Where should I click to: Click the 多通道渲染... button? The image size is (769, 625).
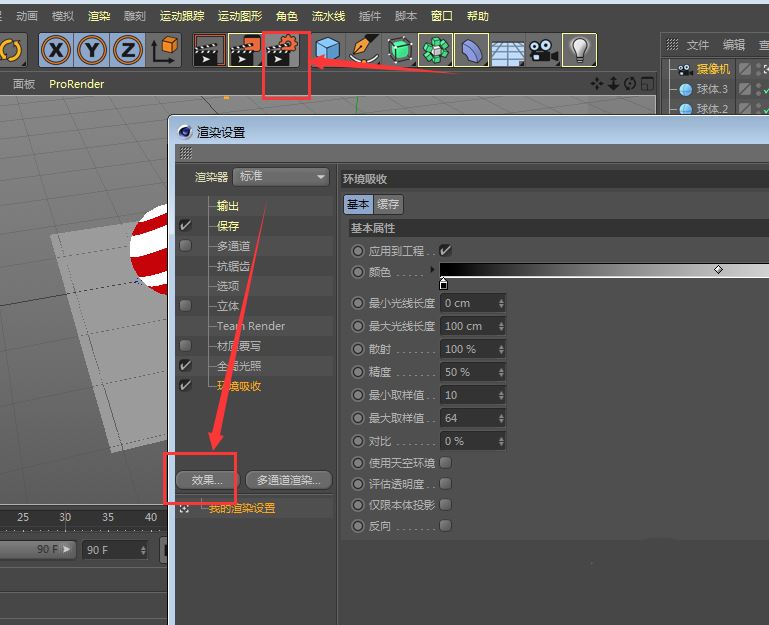pos(288,480)
